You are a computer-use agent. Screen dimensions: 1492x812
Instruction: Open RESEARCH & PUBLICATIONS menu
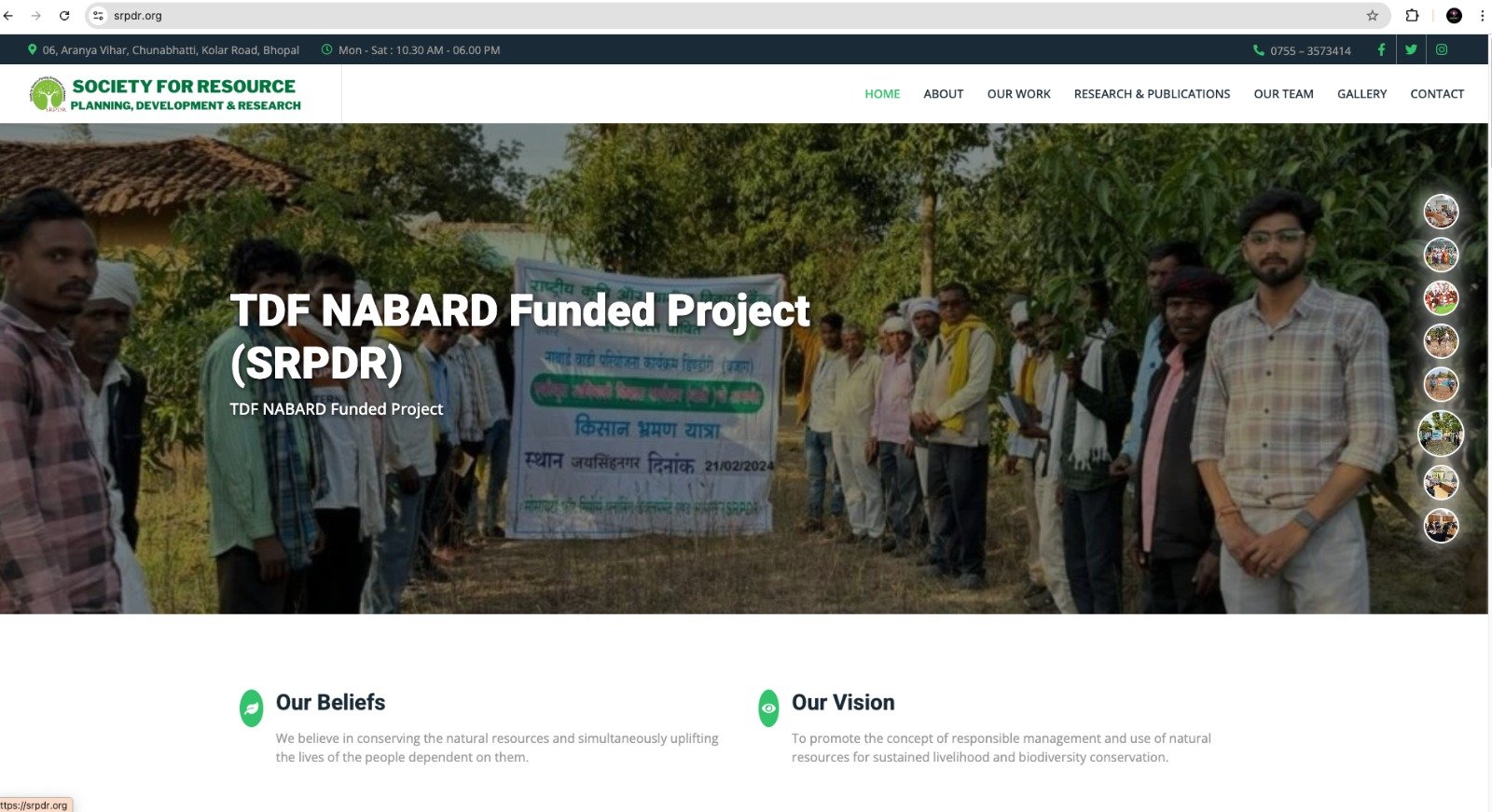1152,94
